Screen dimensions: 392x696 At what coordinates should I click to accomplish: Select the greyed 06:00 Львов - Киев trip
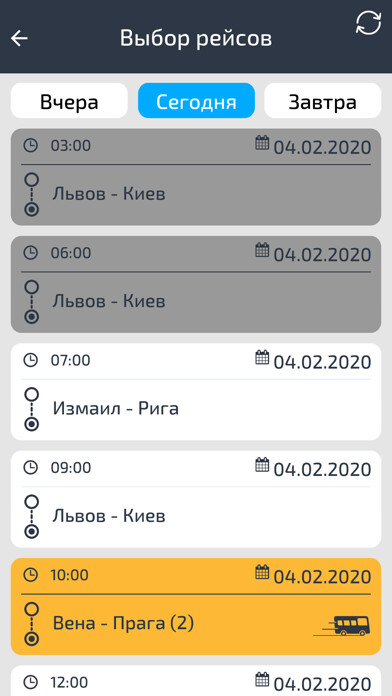pos(196,285)
